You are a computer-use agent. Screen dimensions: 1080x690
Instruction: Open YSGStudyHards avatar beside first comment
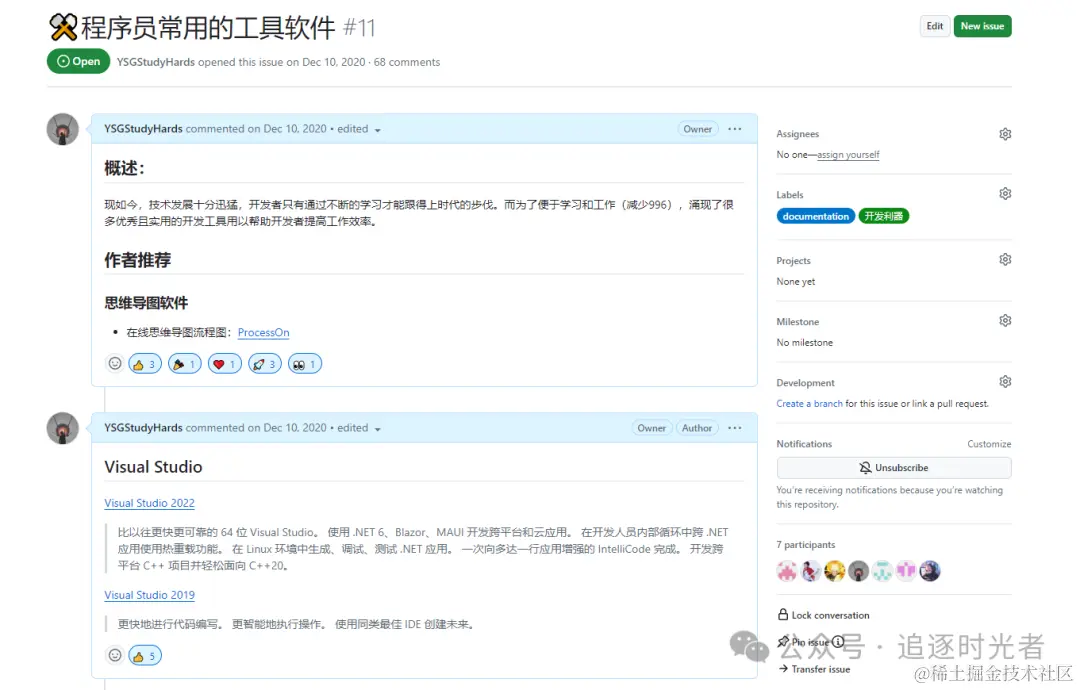coord(63,129)
